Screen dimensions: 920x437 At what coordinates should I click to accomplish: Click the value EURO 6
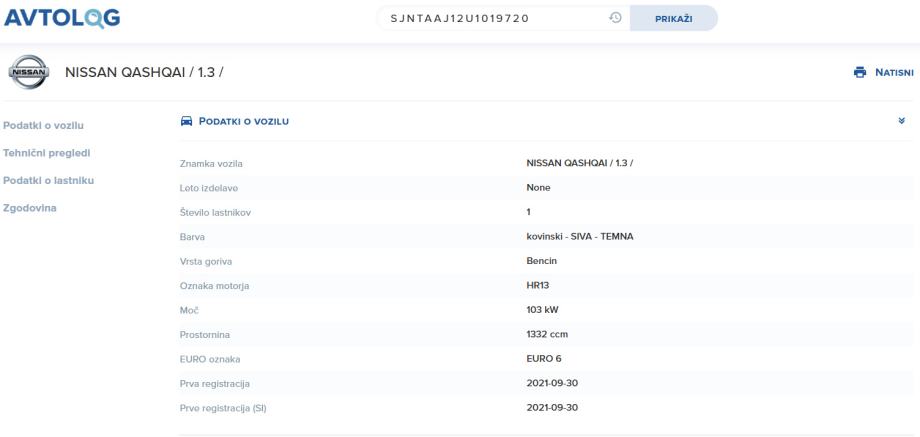point(544,359)
